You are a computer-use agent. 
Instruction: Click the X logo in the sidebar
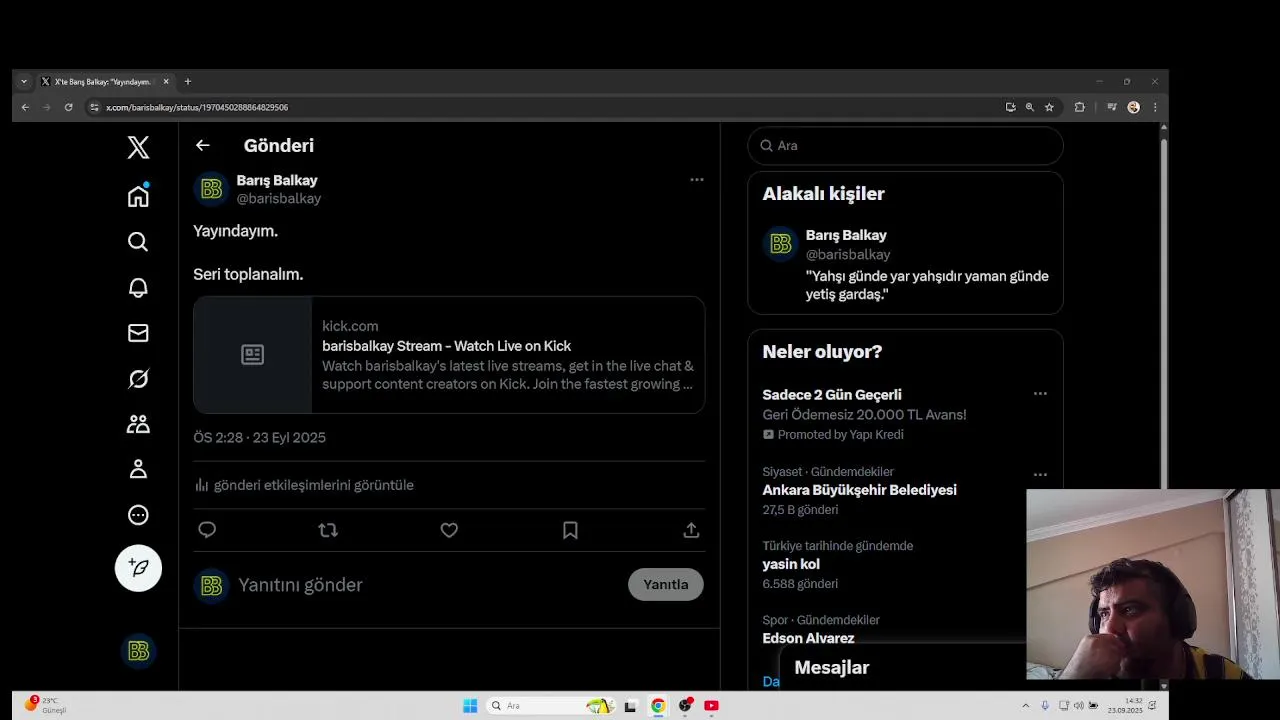pos(138,147)
